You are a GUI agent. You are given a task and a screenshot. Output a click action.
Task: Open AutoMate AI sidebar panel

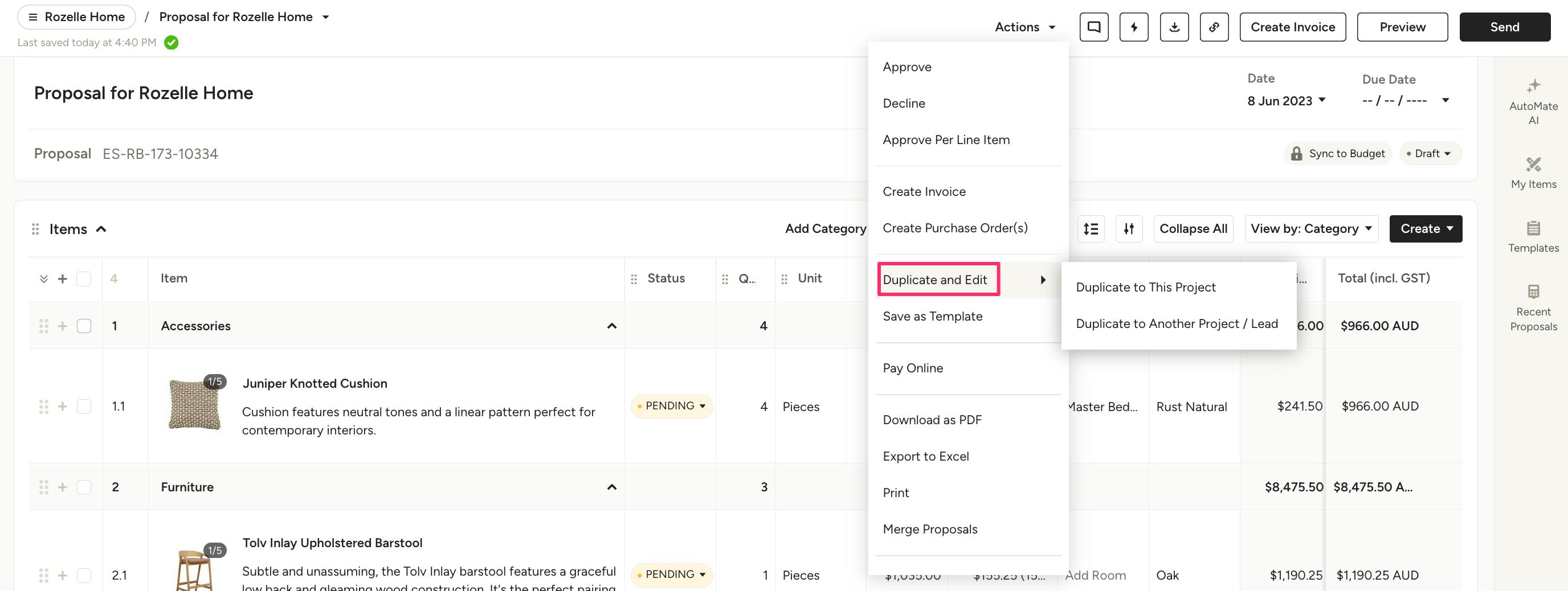pos(1533,101)
